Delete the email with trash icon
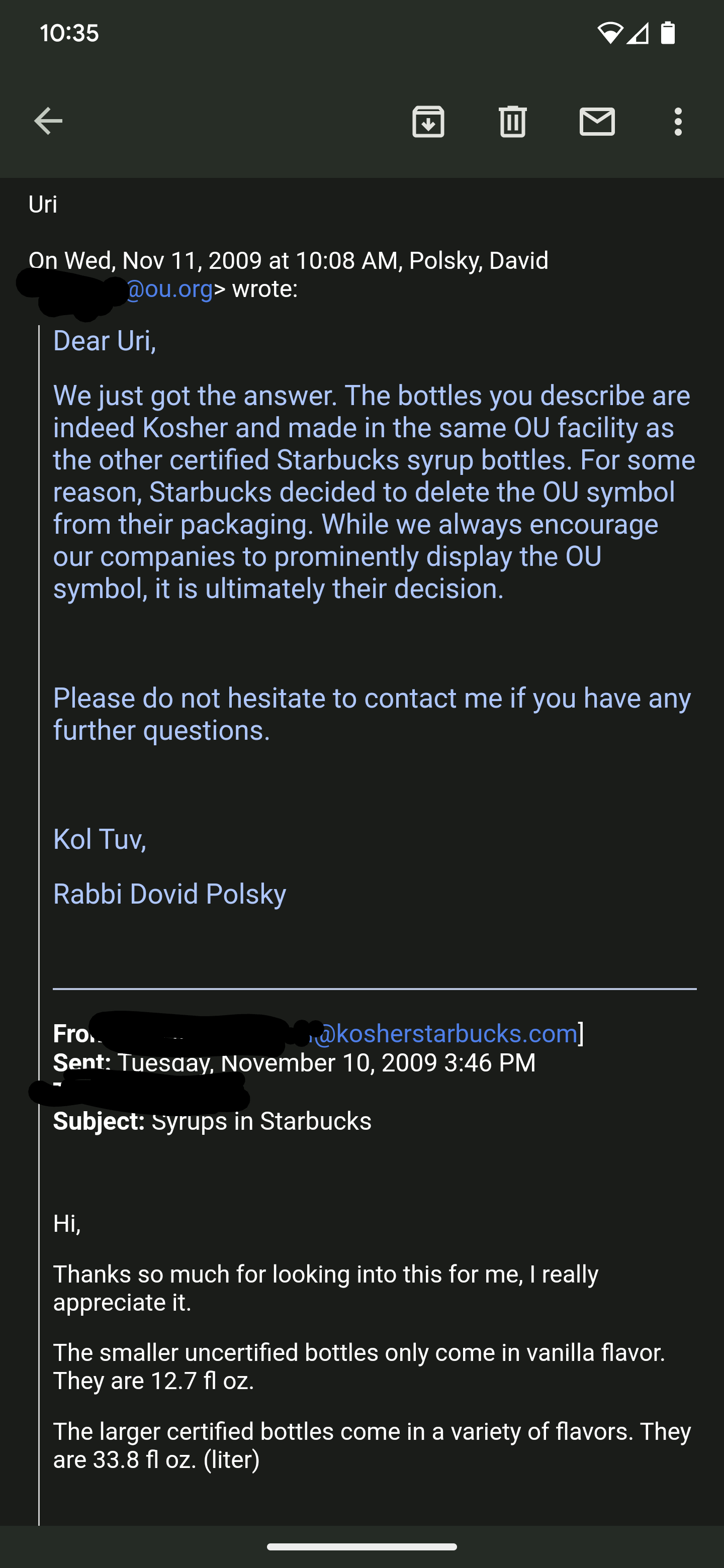 (513, 121)
